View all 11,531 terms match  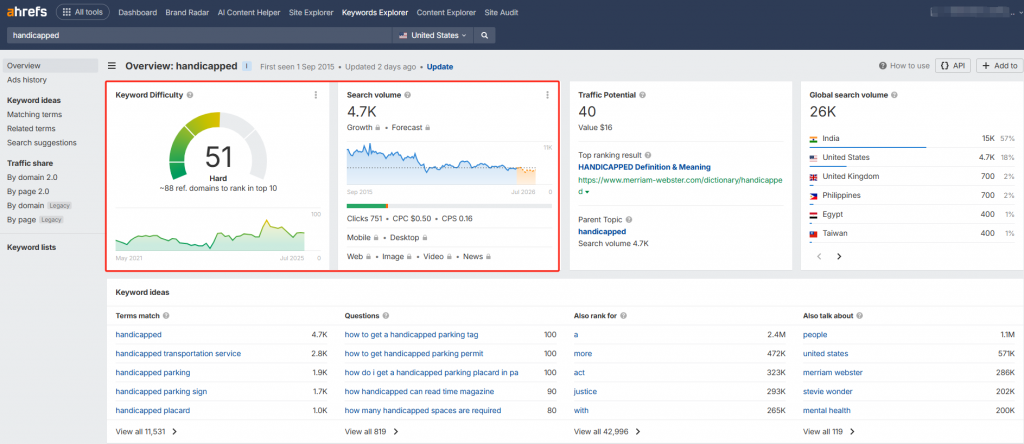pos(146,432)
